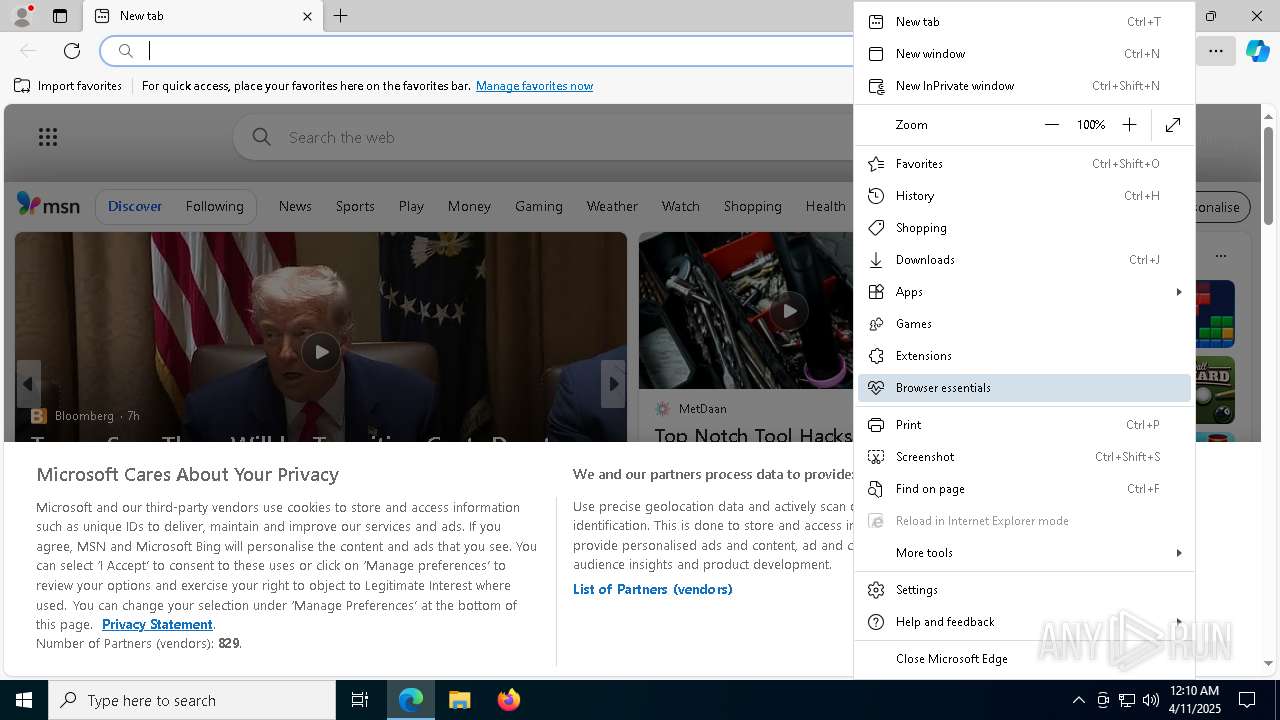The width and height of the screenshot is (1280, 720).
Task: Show hidden system tray icons
Action: coord(1078,700)
